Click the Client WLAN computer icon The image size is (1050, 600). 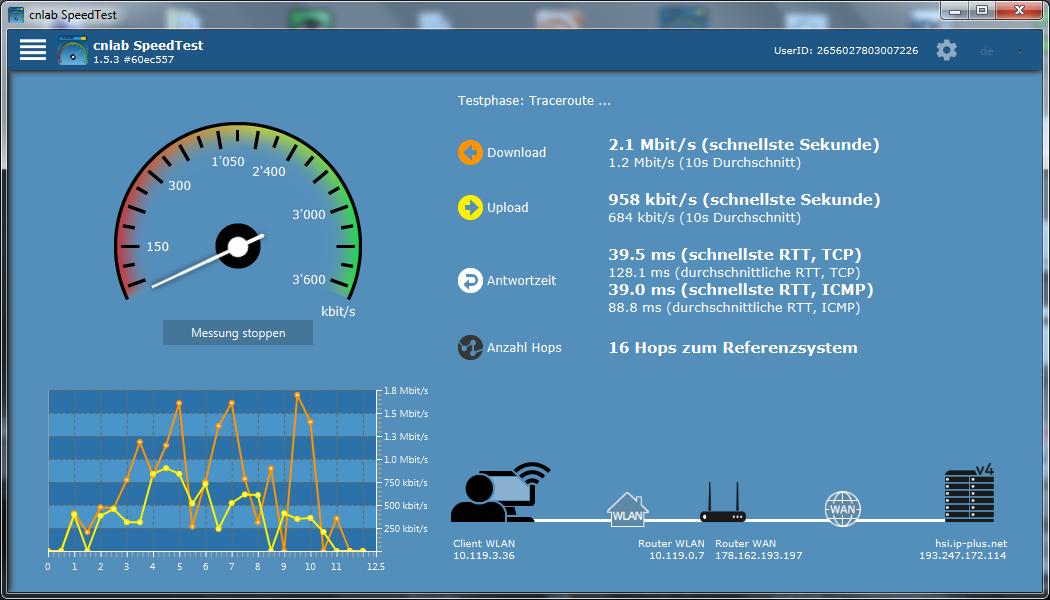(500, 492)
